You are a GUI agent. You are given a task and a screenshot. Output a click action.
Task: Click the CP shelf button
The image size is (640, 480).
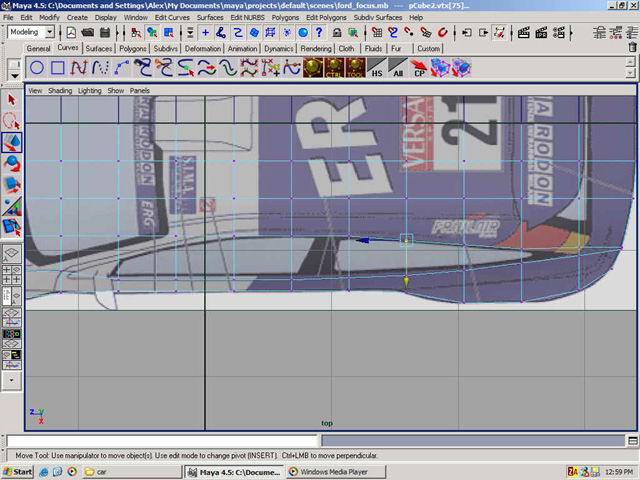419,69
